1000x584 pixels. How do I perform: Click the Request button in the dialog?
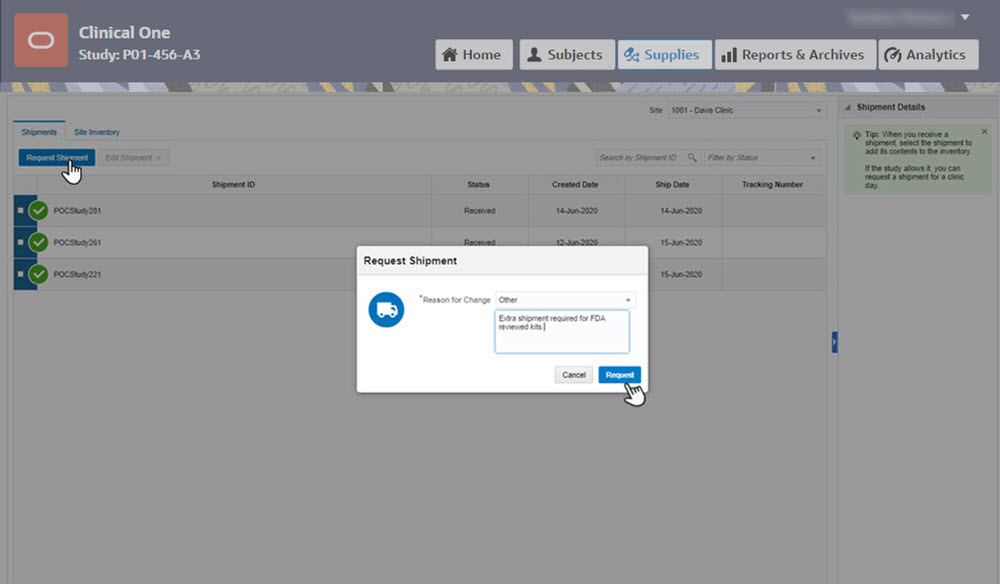coord(620,375)
